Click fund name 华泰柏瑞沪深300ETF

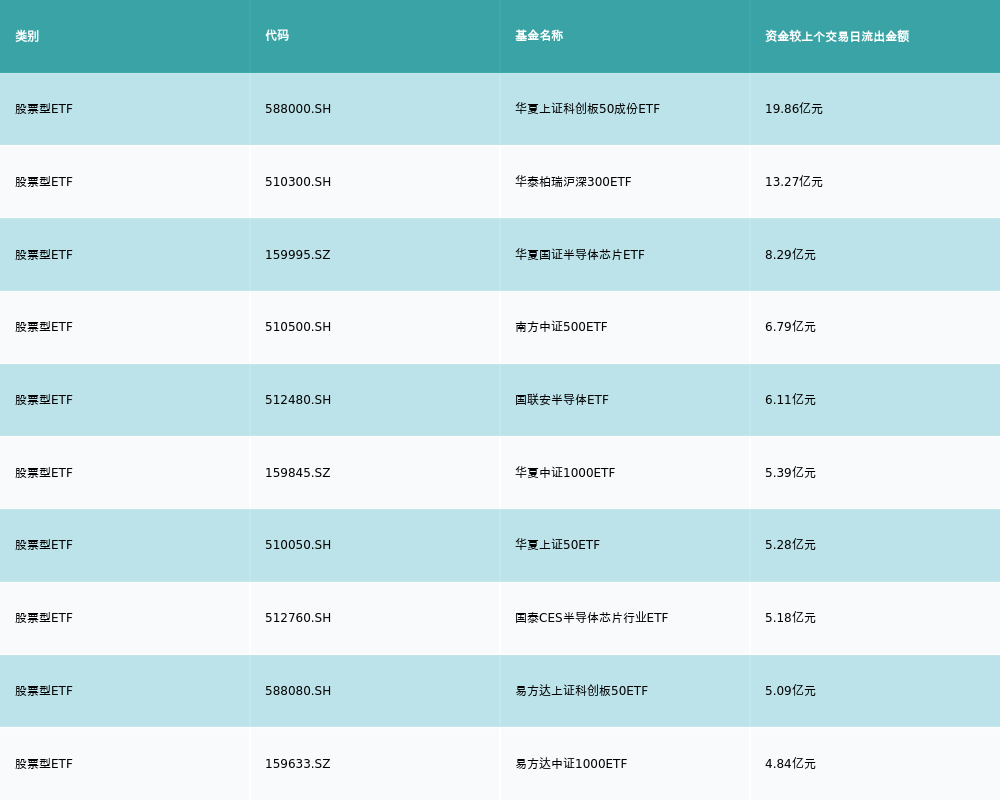(573, 182)
